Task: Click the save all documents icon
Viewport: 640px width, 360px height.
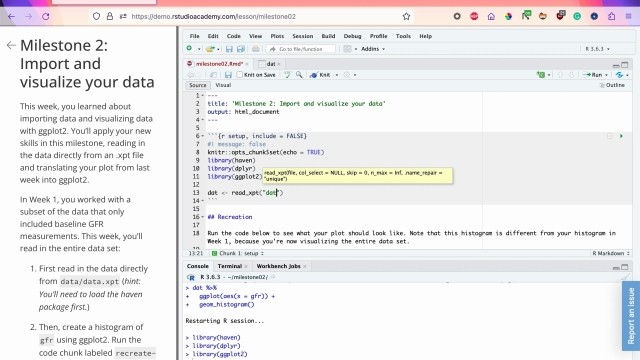Action: [241, 49]
